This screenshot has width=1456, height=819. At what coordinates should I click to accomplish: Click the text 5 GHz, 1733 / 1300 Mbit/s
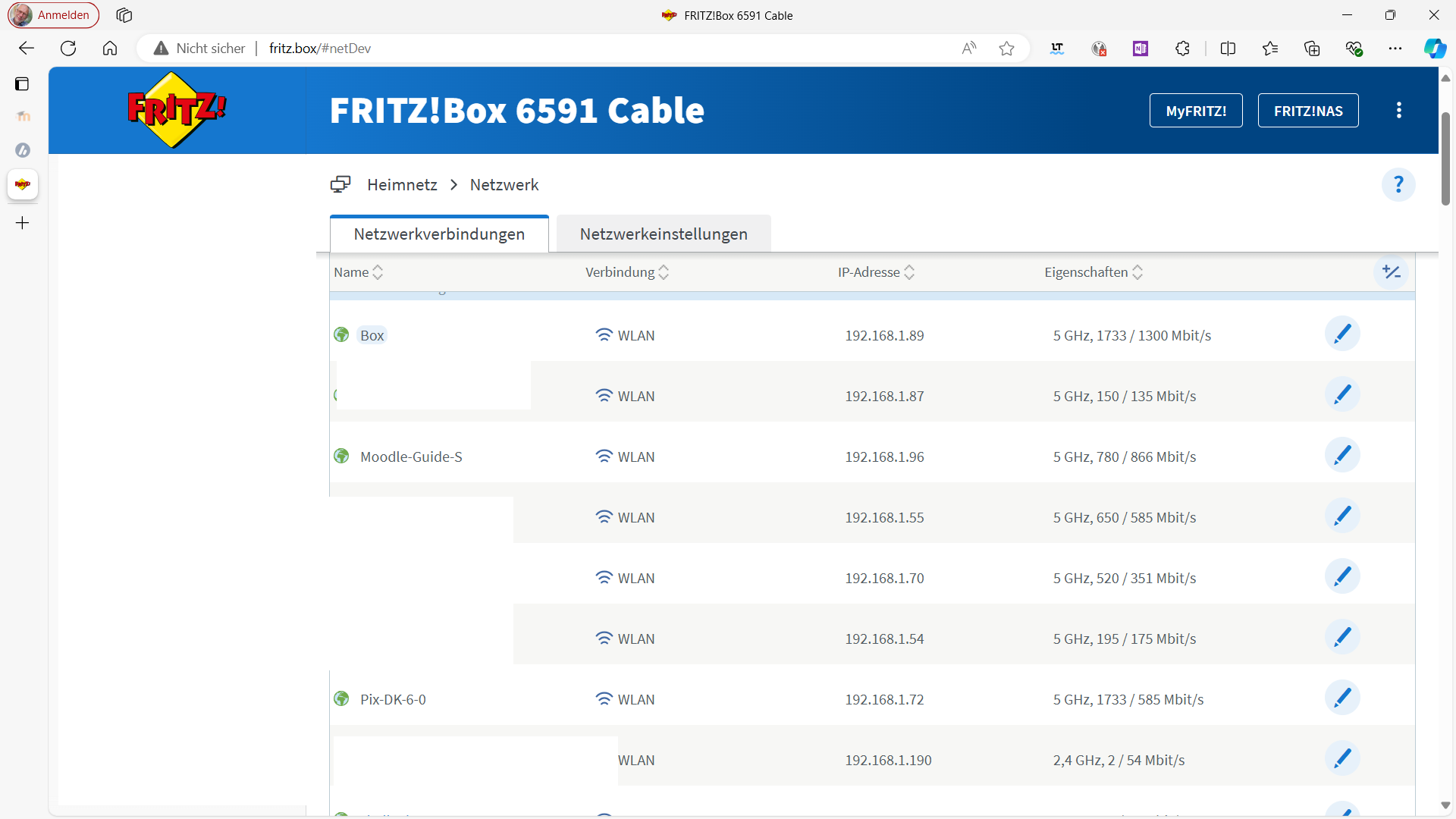(x=1132, y=335)
